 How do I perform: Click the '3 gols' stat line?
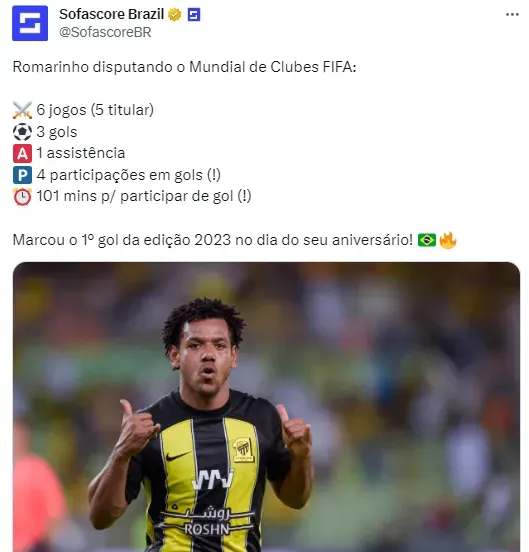57,132
